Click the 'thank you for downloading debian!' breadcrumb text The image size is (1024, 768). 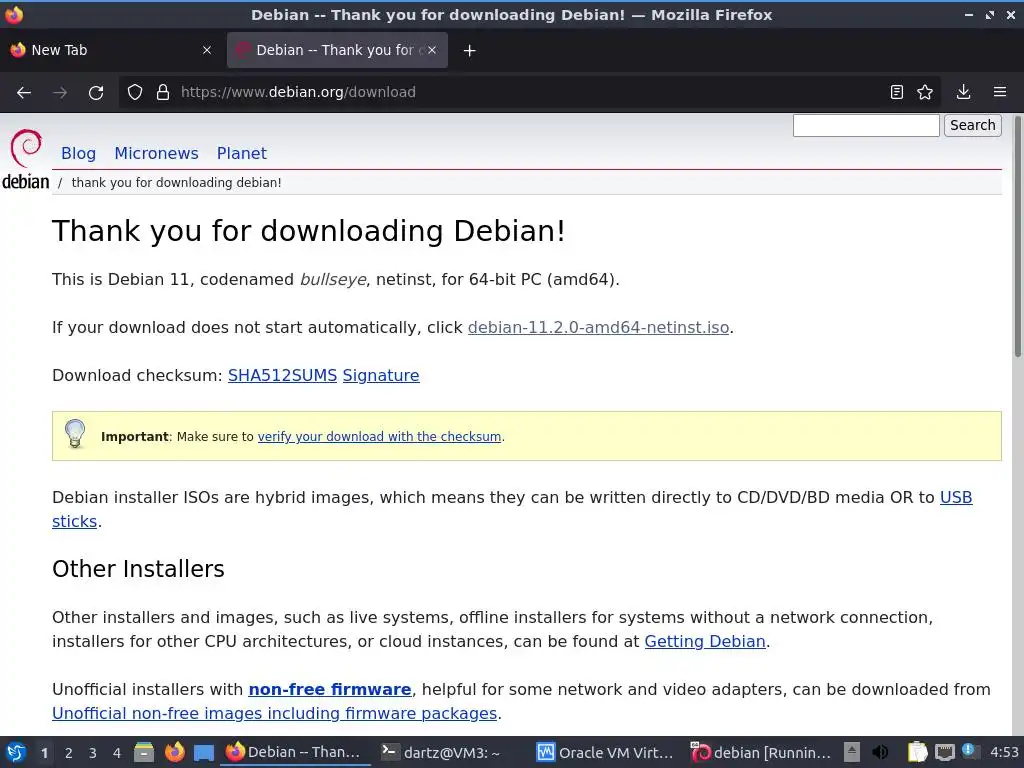pos(176,183)
